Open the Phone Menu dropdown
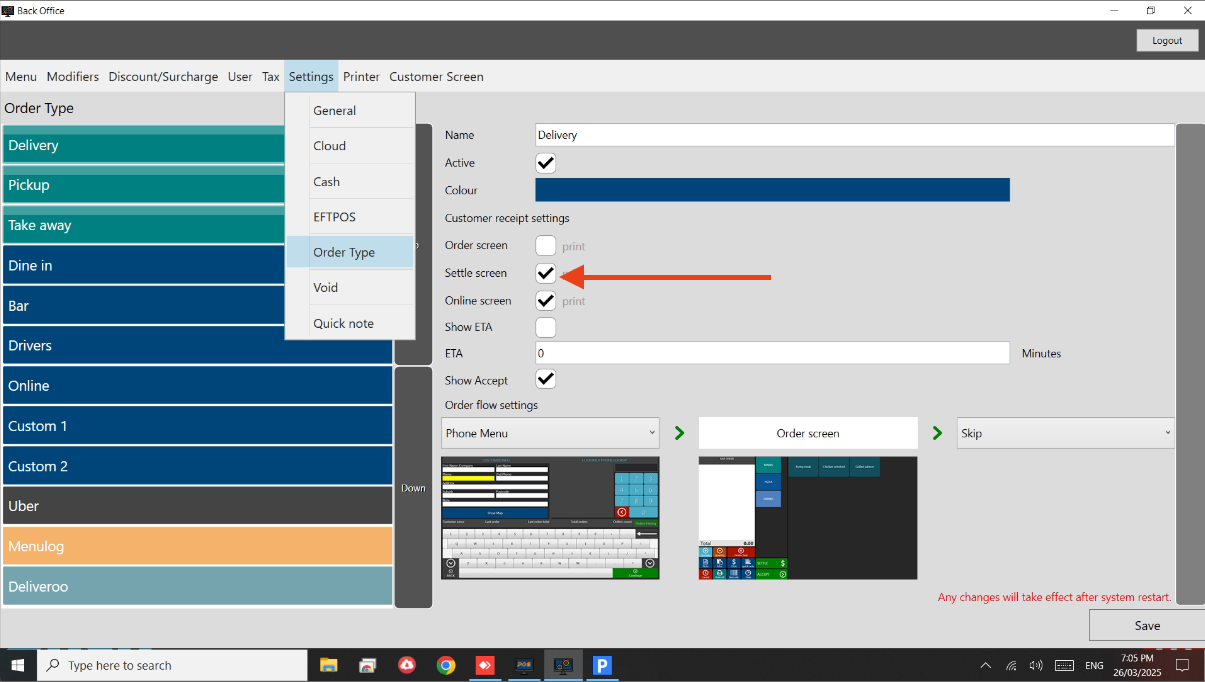 (550, 433)
